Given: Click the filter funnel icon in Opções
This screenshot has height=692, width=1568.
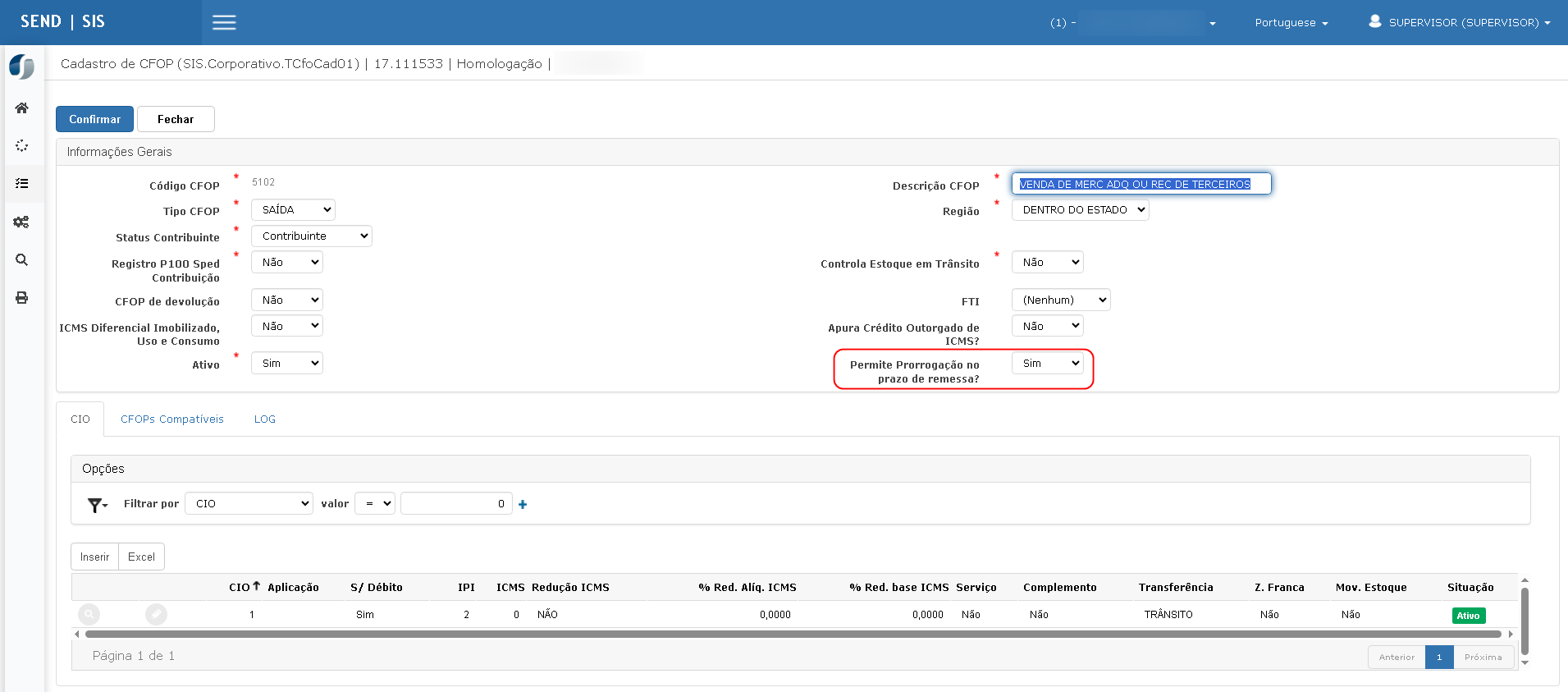Looking at the screenshot, I should coord(97,505).
